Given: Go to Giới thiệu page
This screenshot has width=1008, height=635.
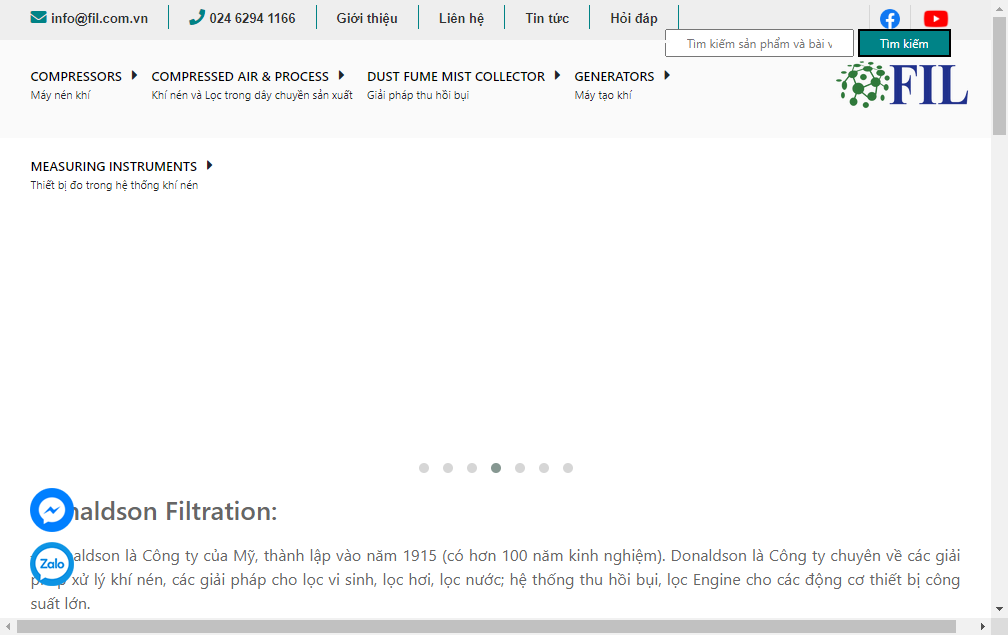Looking at the screenshot, I should tap(367, 18).
